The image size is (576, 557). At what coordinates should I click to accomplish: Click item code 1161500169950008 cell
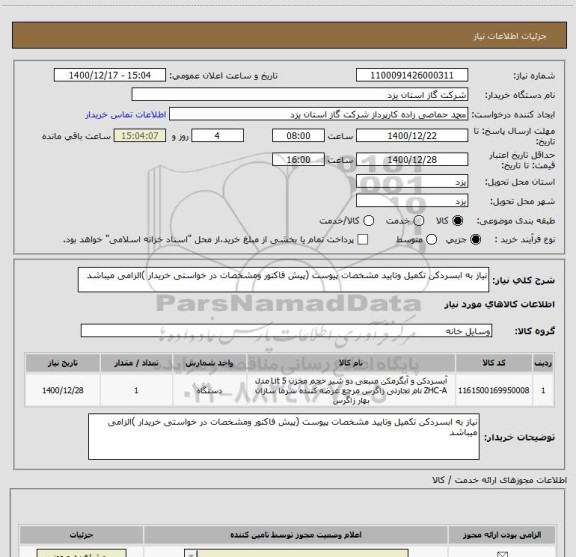pyautogui.click(x=493, y=390)
